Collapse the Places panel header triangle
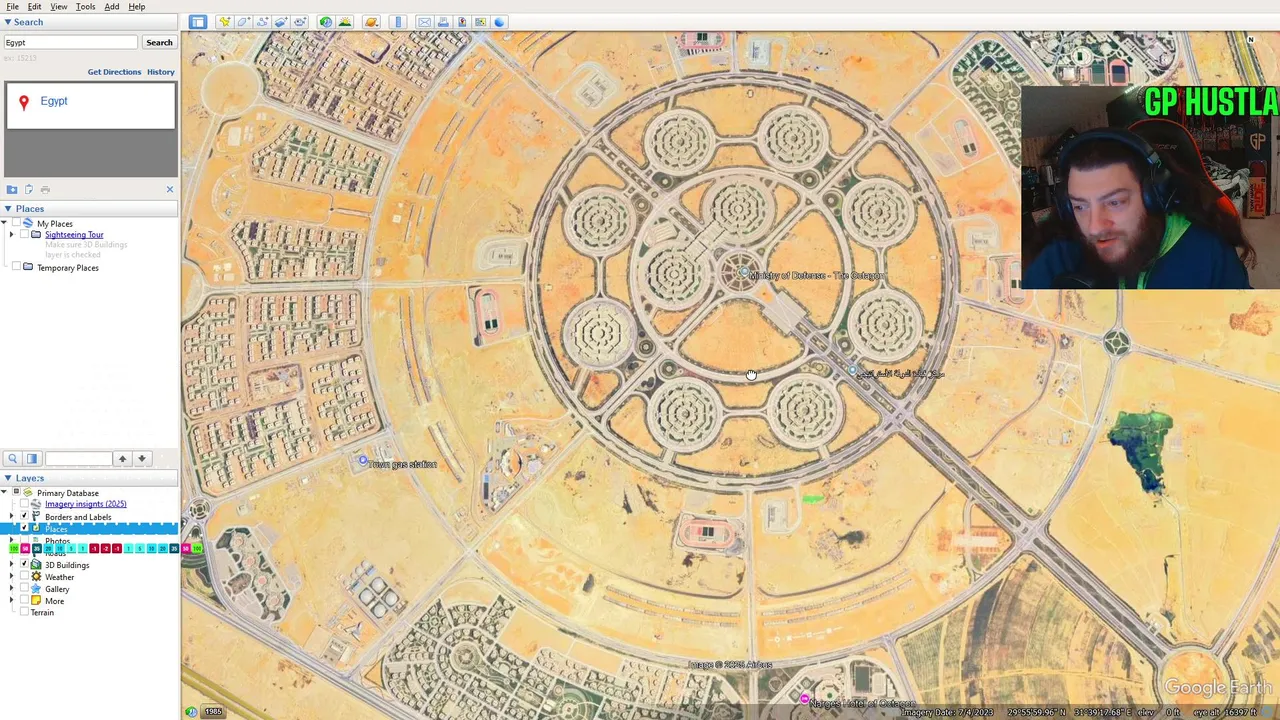Screen dimensions: 1280x720 (x=8, y=209)
